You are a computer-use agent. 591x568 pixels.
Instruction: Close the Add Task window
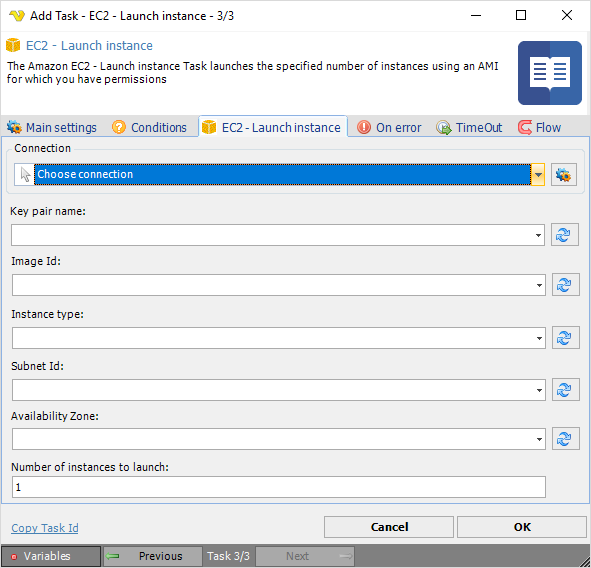click(x=567, y=15)
